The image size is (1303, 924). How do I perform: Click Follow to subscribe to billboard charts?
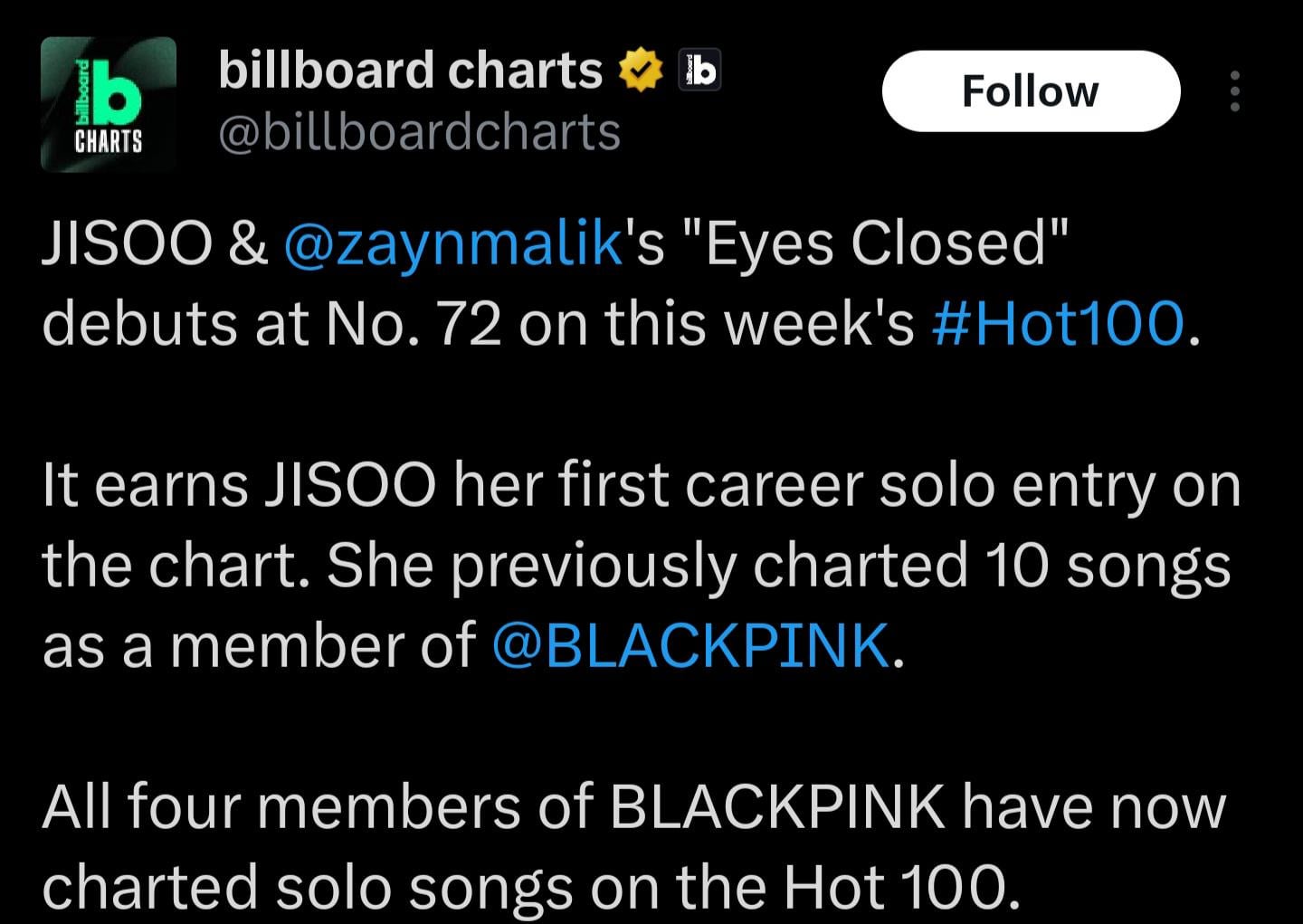point(1030,90)
